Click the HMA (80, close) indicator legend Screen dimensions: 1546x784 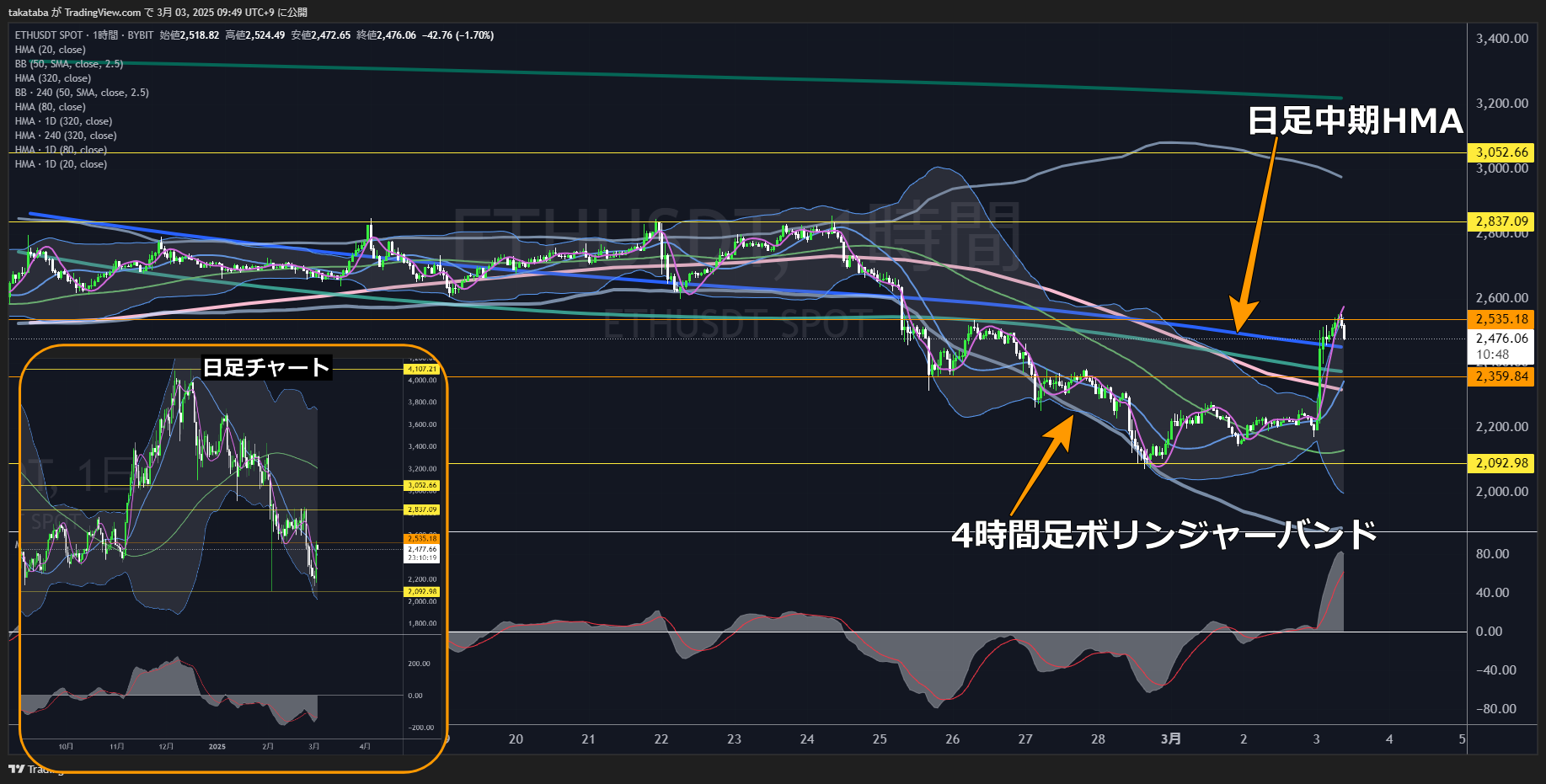point(50,107)
